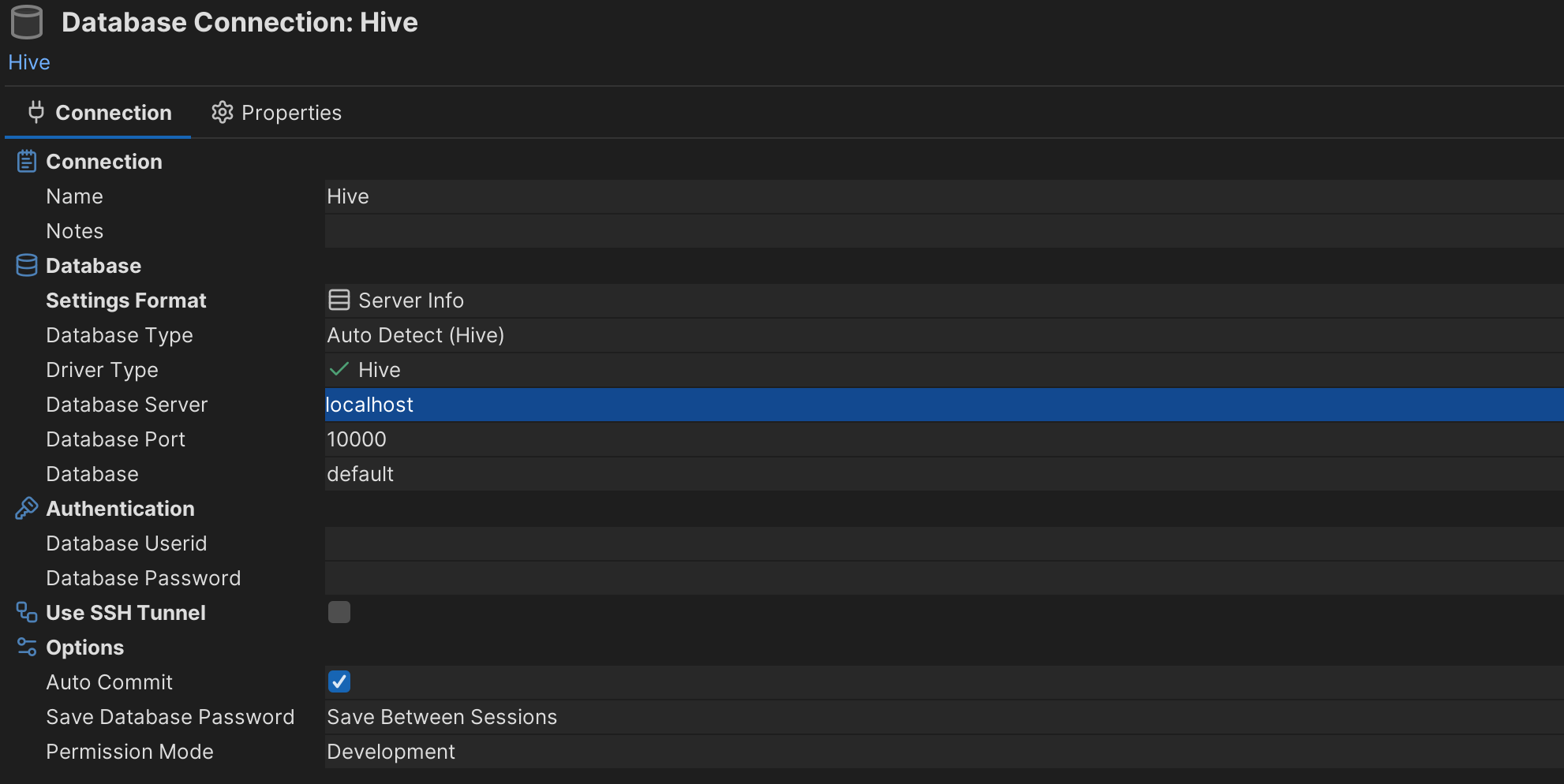Click the Server Info format icon
Screen dimensions: 1564x784
[339, 301]
